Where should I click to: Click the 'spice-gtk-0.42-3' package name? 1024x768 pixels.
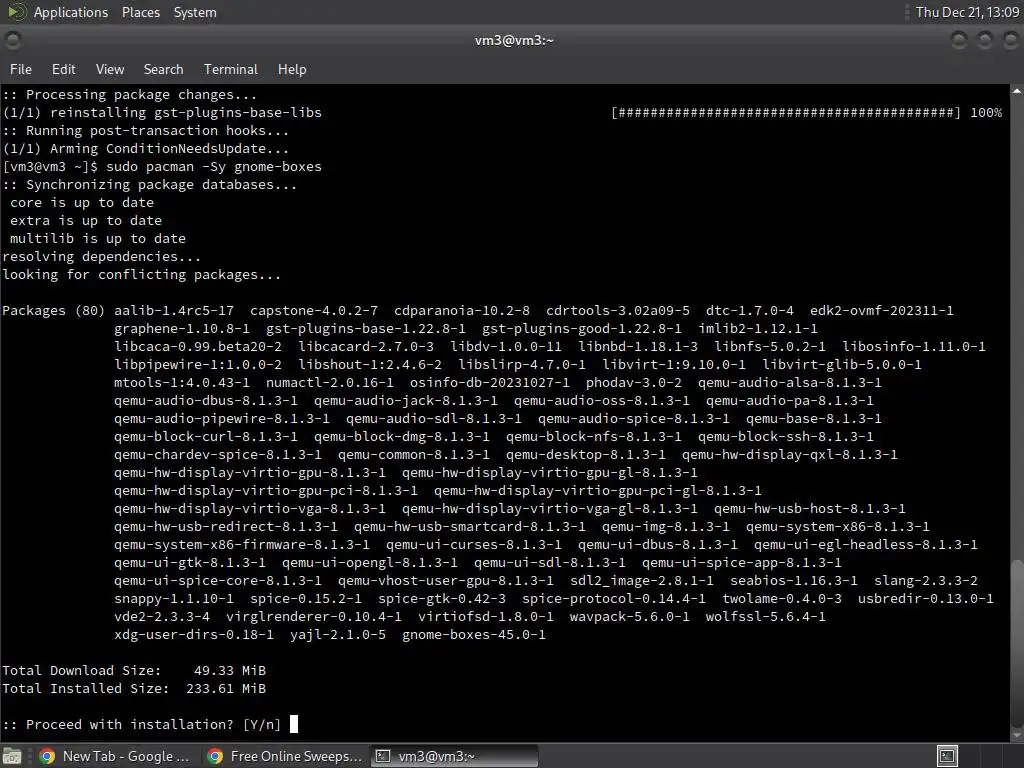pyautogui.click(x=441, y=599)
